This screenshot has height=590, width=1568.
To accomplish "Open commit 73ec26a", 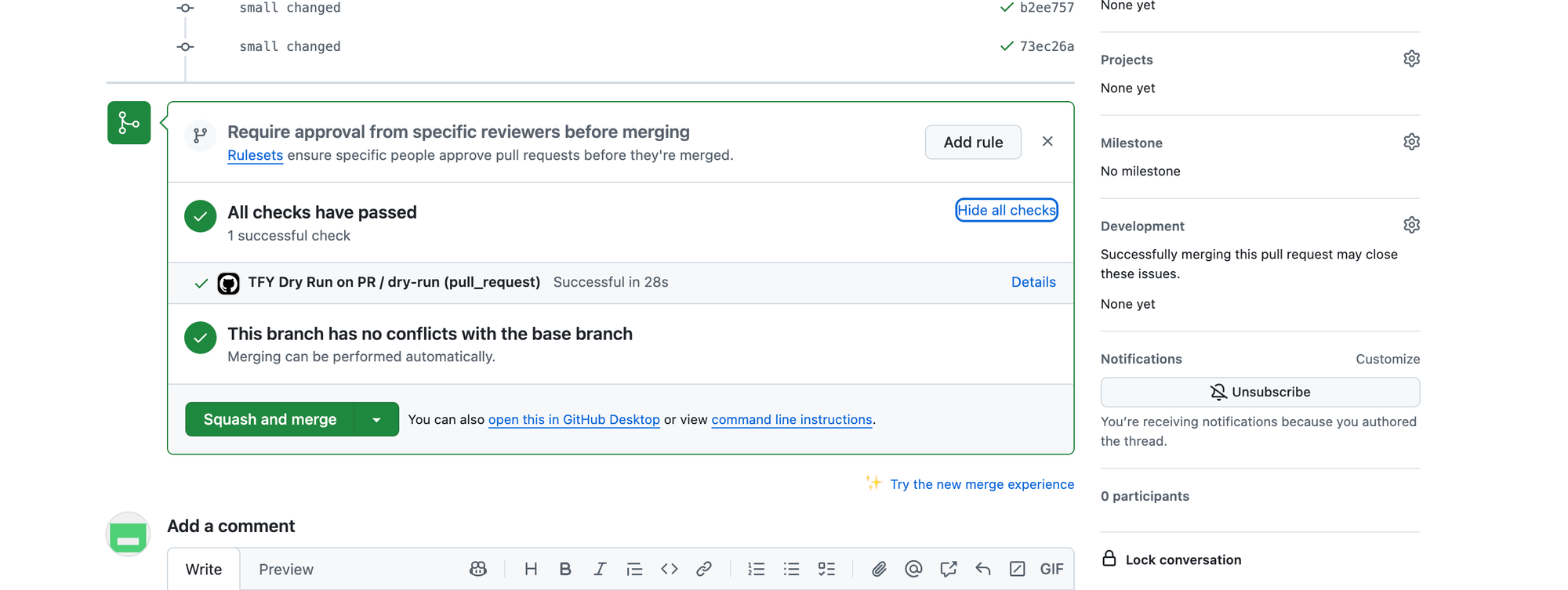I will pos(1047,46).
